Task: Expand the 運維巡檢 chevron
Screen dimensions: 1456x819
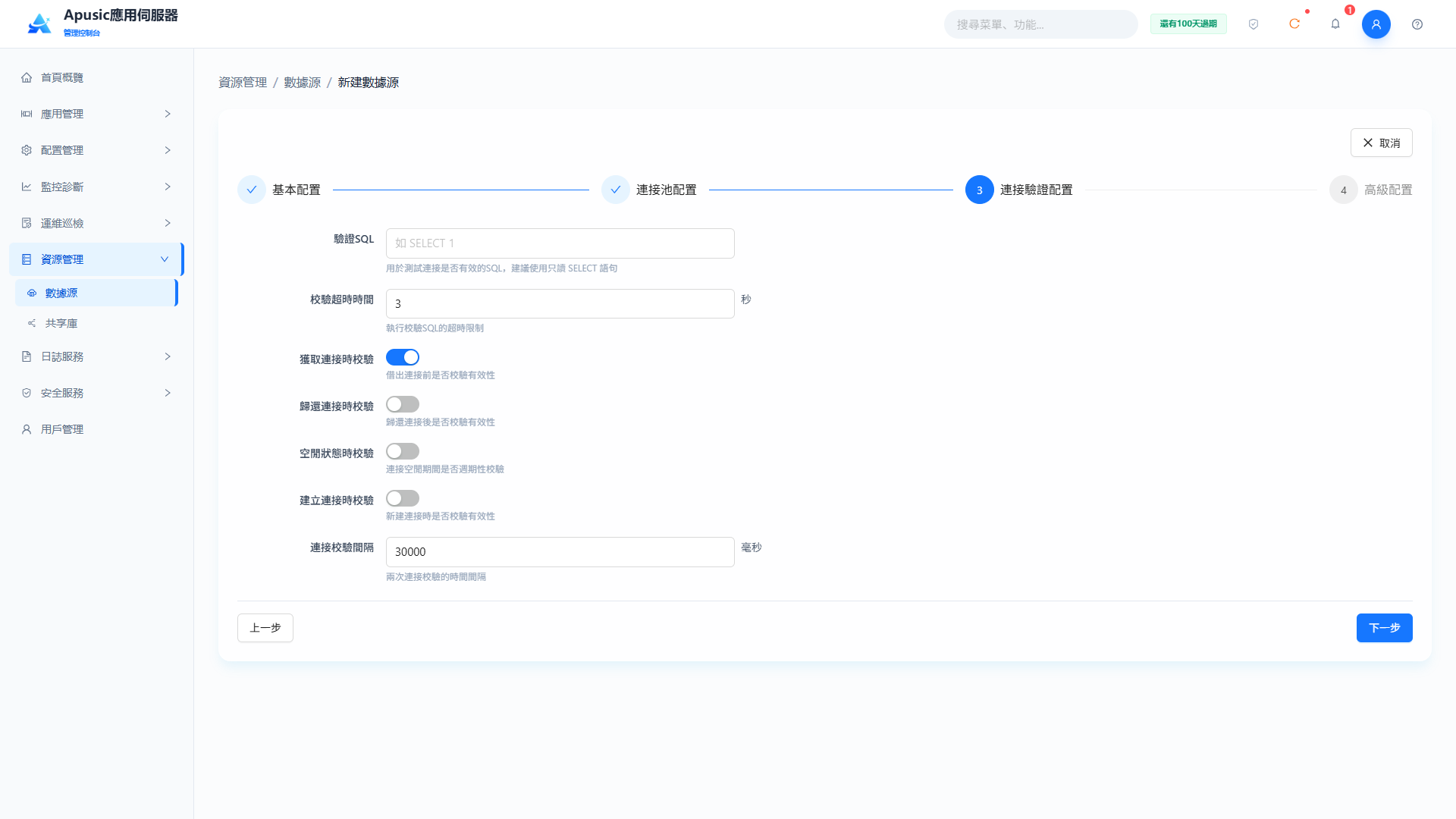Action: [168, 223]
